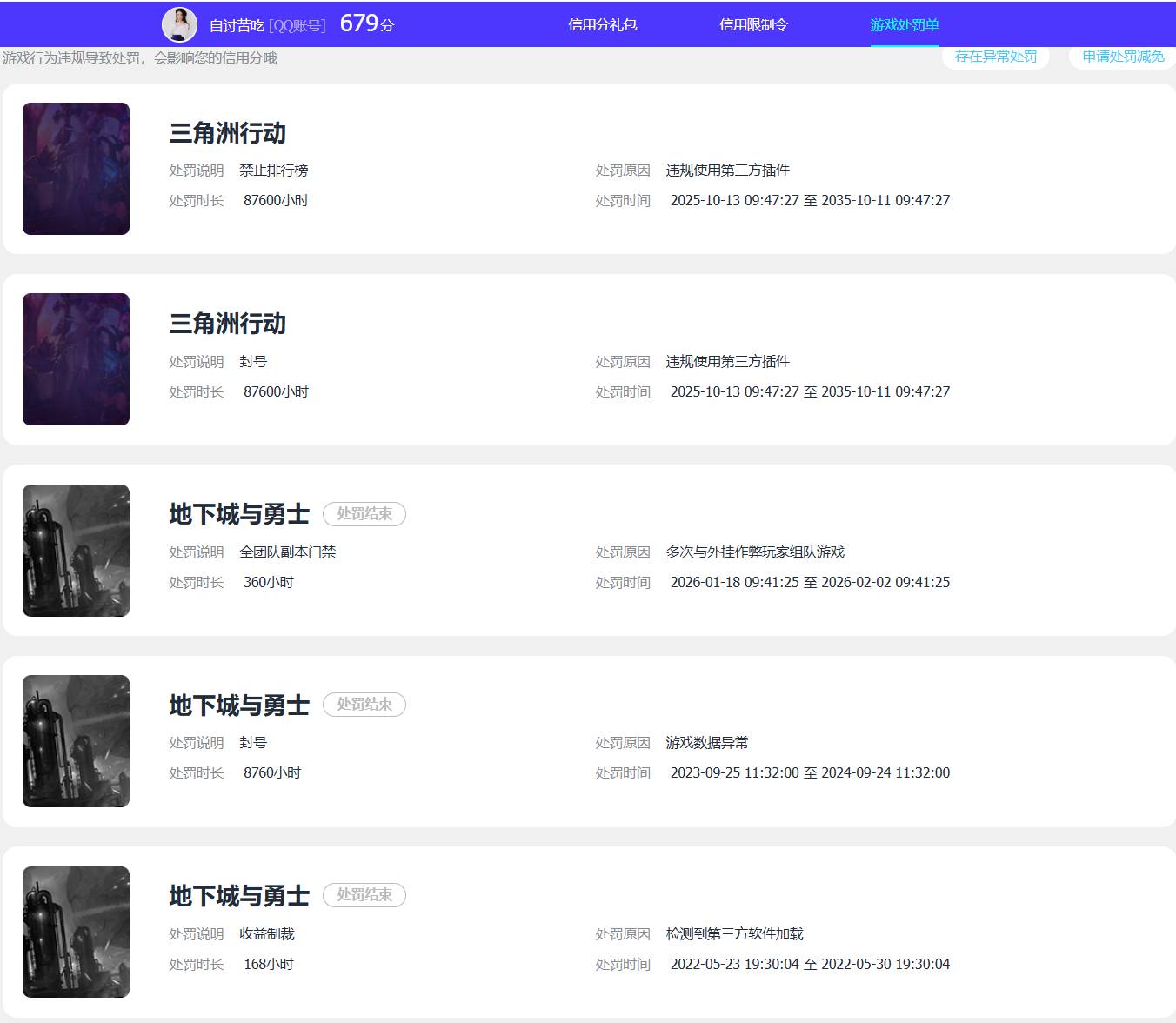Click the 多次与外挂作弊玩家组队游戏 reason

[755, 552]
